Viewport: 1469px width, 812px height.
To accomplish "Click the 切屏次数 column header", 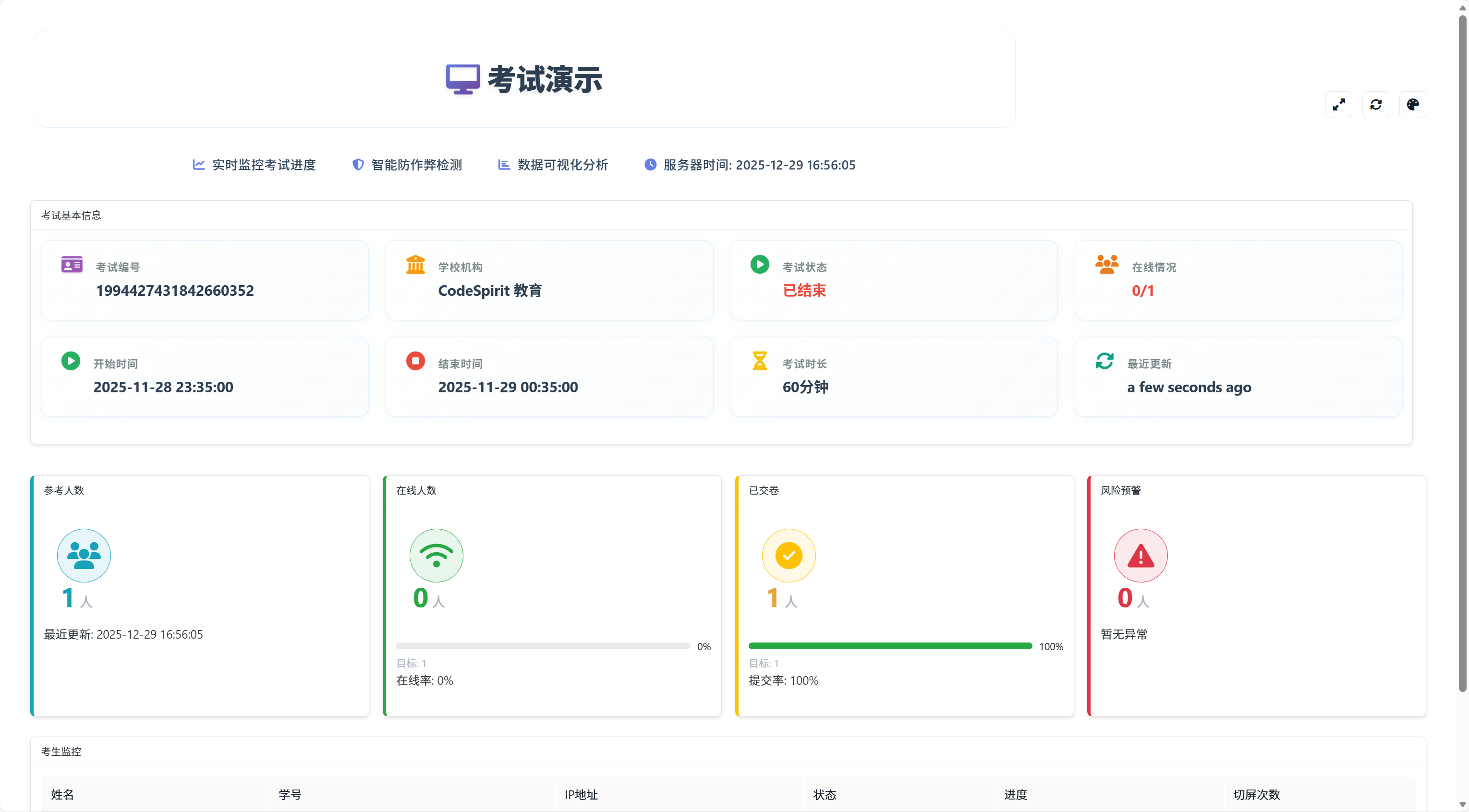I will point(1256,794).
